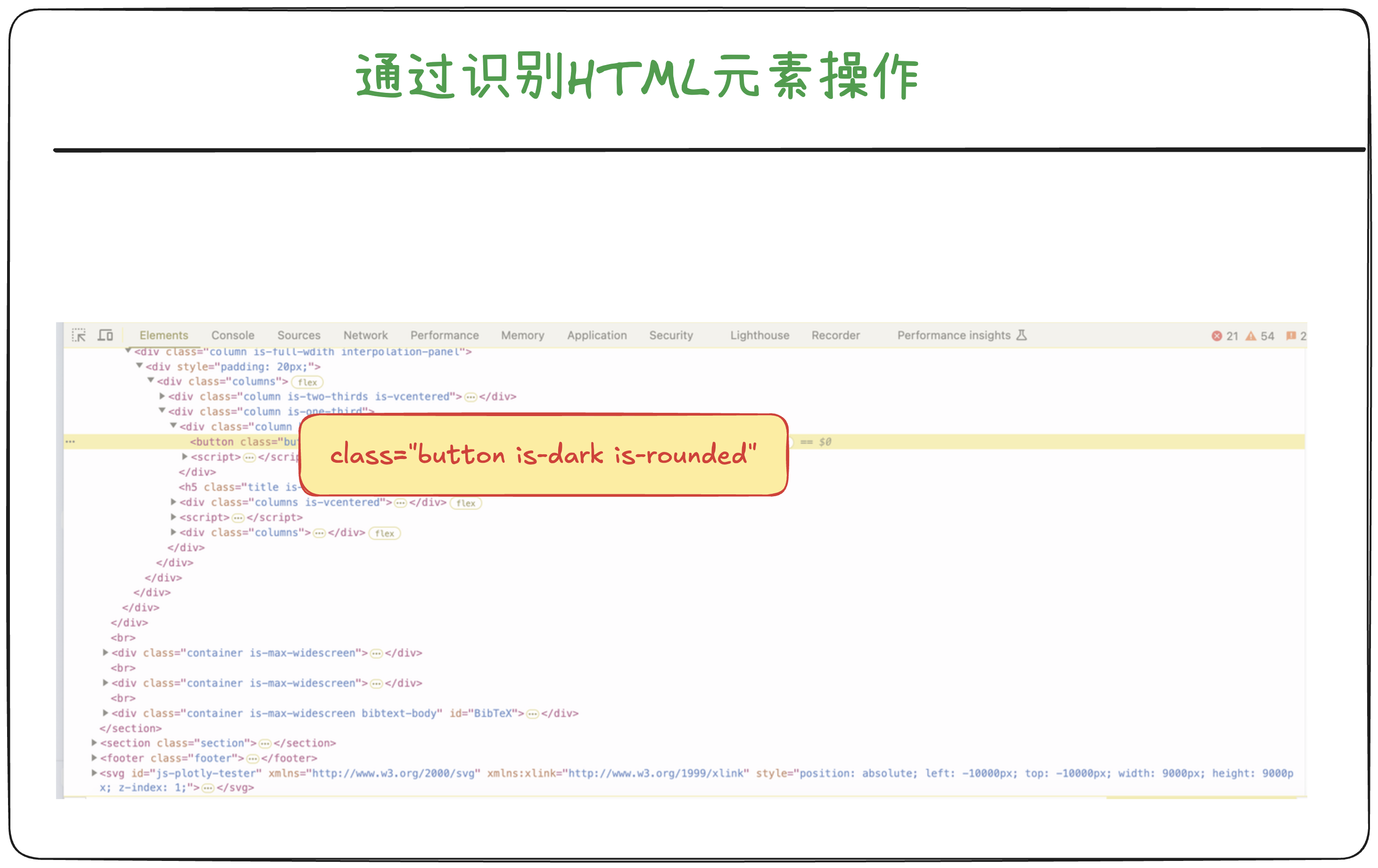Click the orange warning triangle icon
Image resolution: width=1378 pixels, height=868 pixels.
pyautogui.click(x=1251, y=336)
